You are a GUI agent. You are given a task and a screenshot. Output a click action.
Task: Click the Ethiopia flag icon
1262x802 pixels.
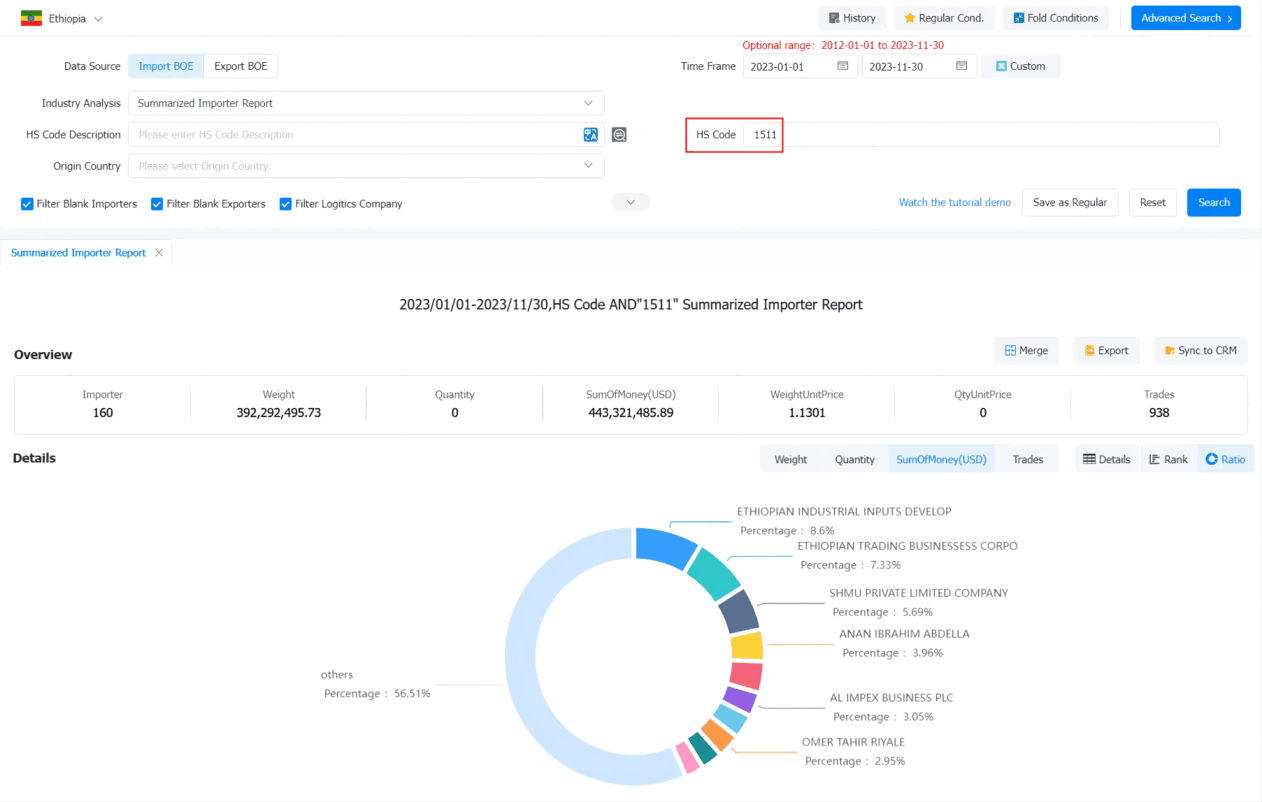(31, 18)
